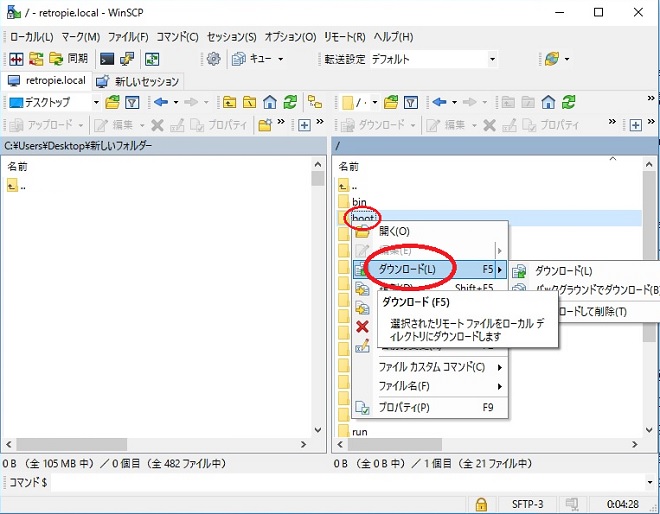Open the 転送設定 デフォルト combo box
Screen dimensions: 660x514
click(x=433, y=59)
